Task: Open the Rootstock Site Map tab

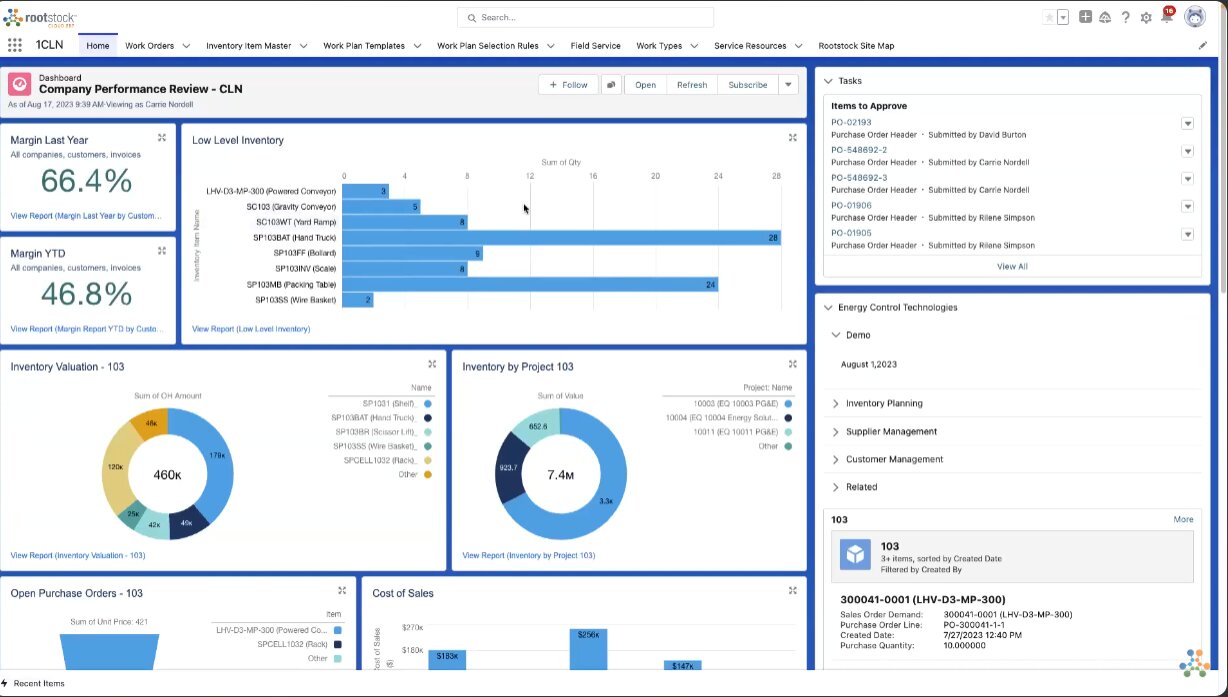Action: (856, 46)
